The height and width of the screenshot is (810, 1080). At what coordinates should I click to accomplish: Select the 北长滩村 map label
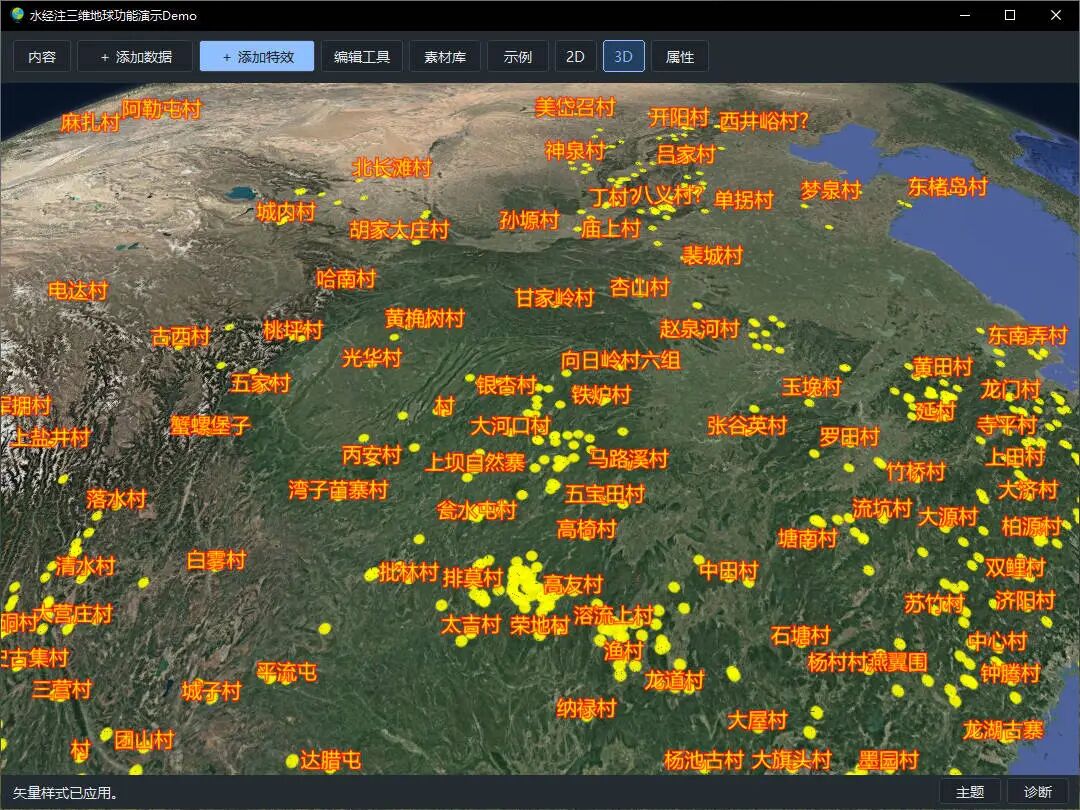(392, 167)
